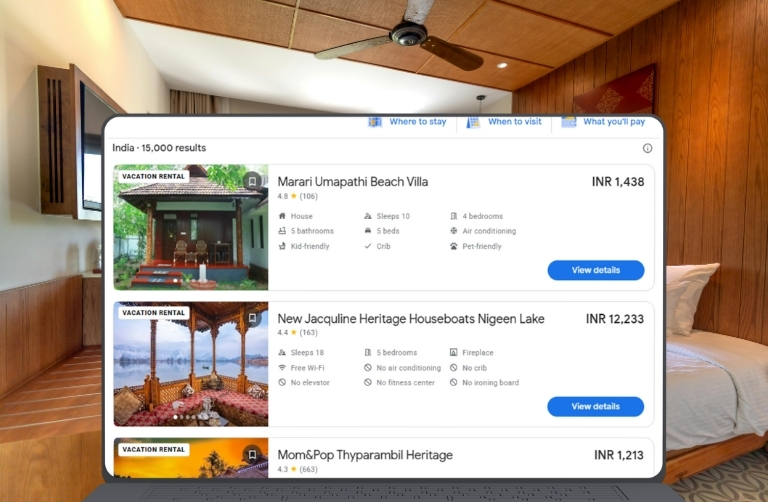The height and width of the screenshot is (502, 768).
Task: Click the Sleeps 10 people icon
Action: [368, 216]
